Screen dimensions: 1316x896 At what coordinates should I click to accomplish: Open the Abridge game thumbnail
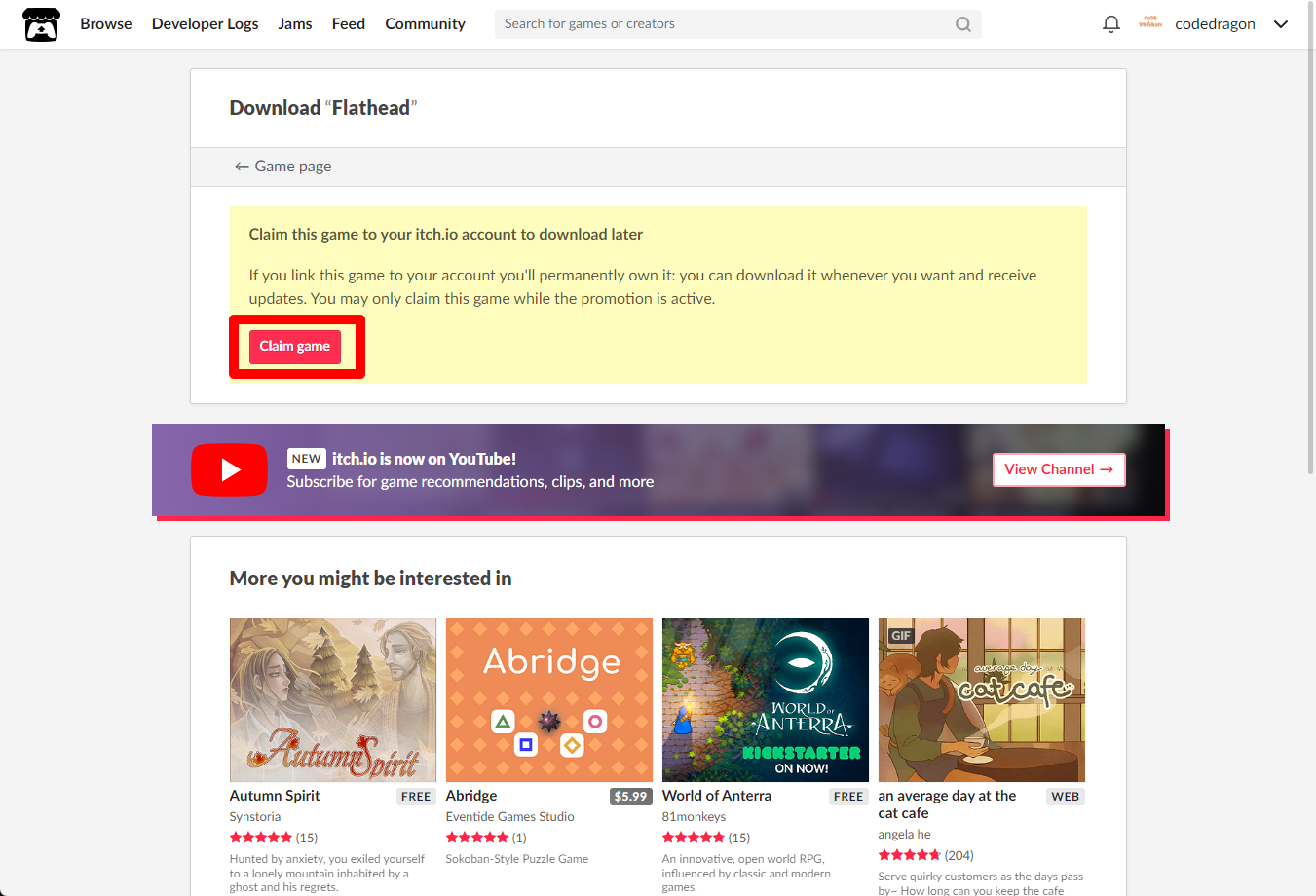click(549, 700)
